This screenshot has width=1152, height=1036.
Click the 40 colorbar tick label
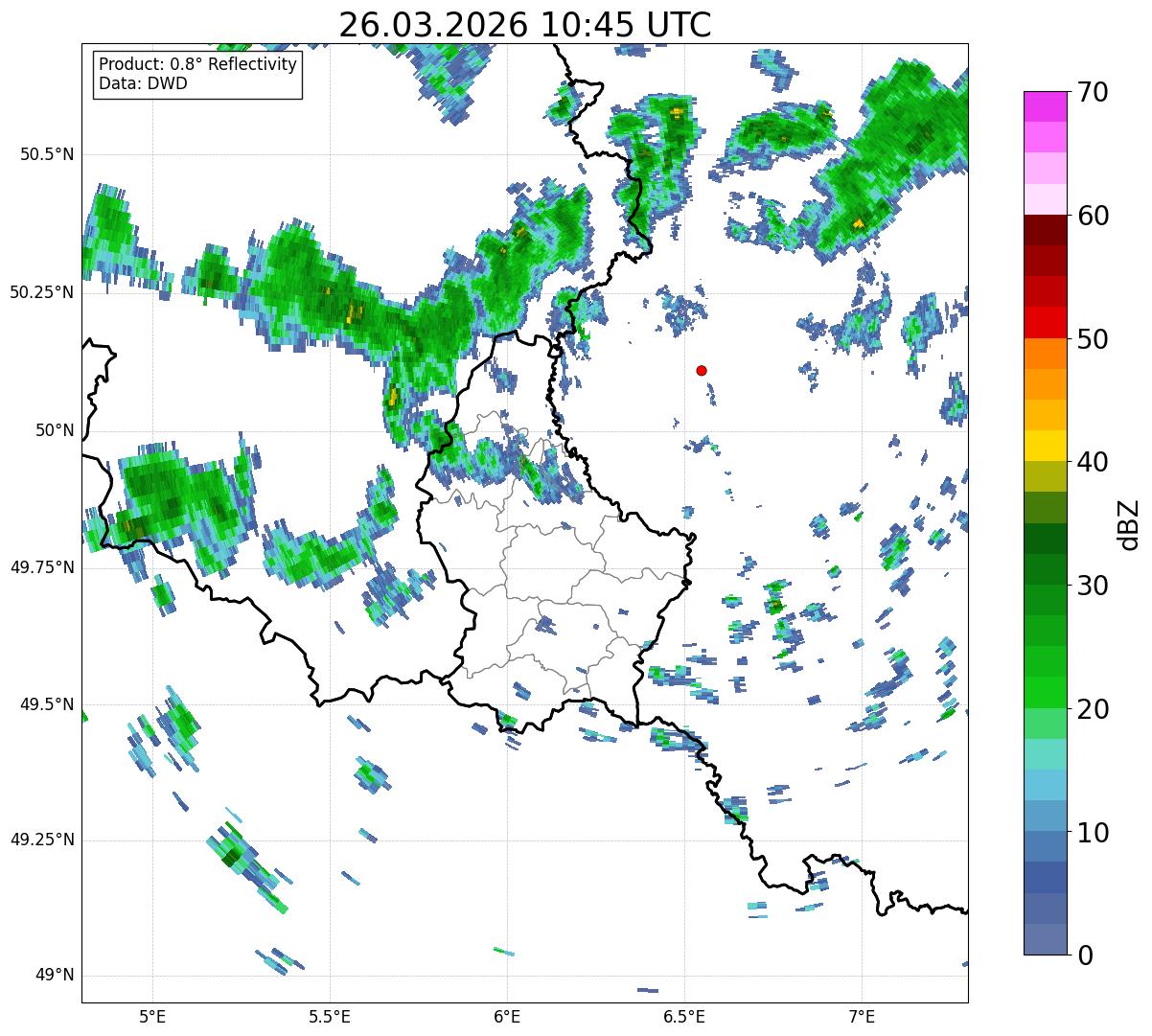[x=1093, y=462]
